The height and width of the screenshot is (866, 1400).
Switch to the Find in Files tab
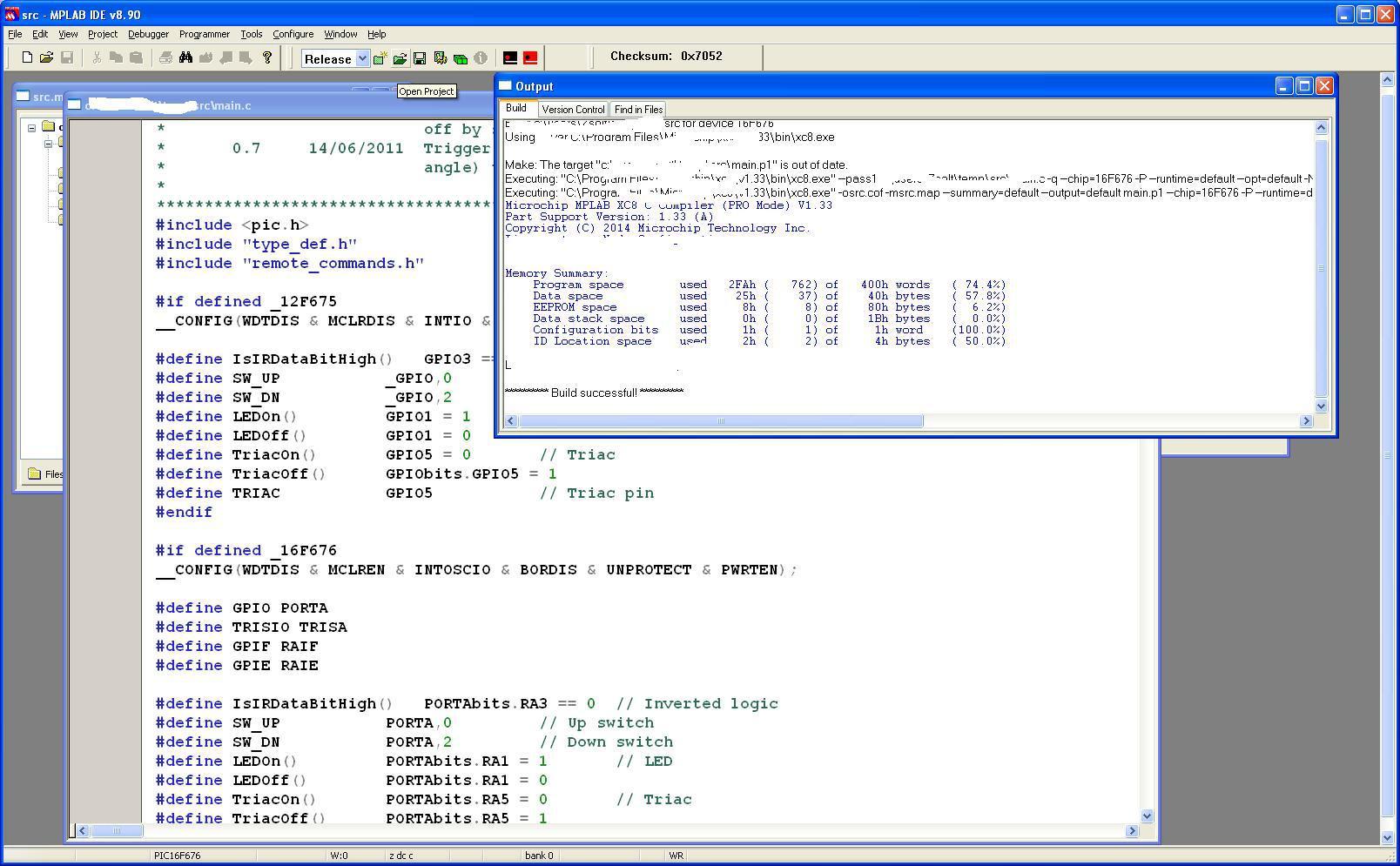(x=638, y=110)
